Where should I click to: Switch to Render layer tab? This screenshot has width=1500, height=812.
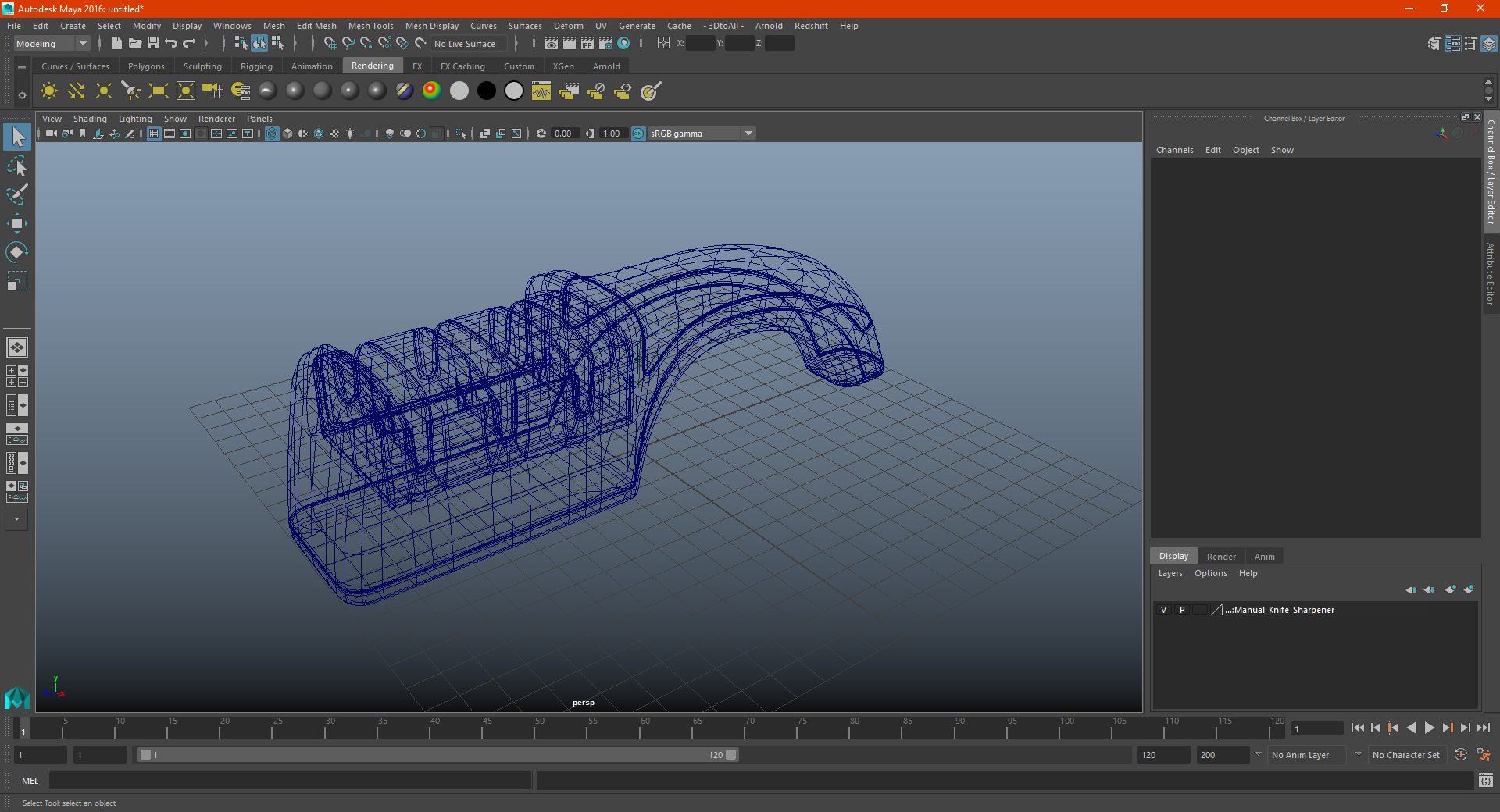click(x=1221, y=557)
